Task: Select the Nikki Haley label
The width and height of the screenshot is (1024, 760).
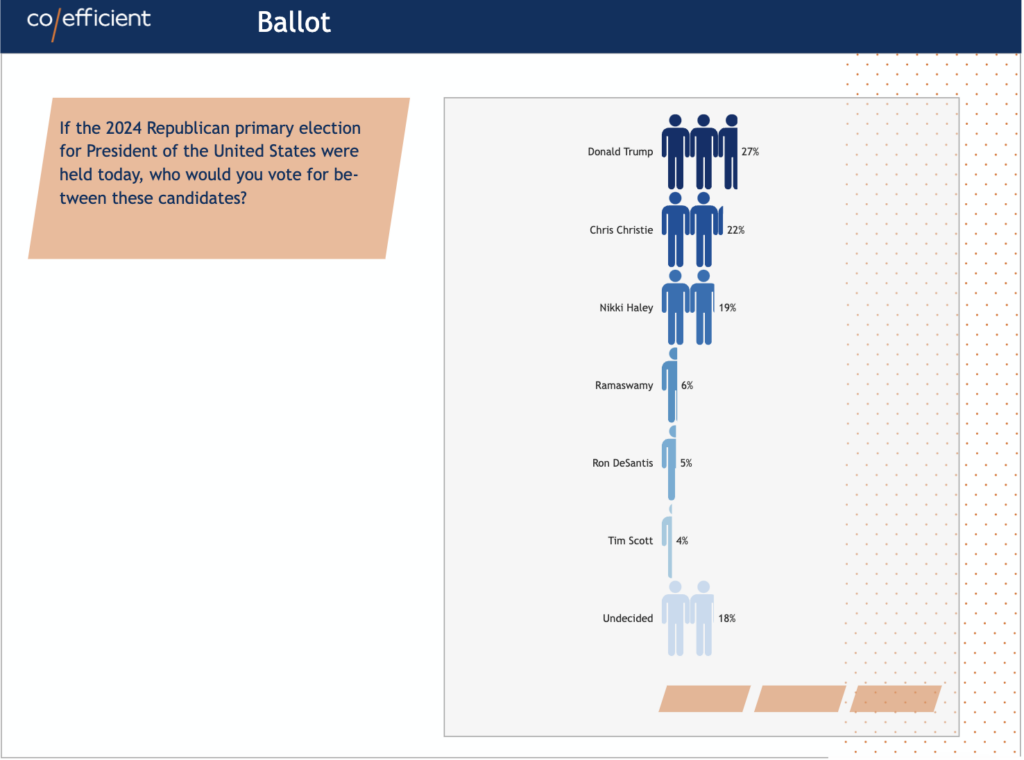Action: (626, 308)
